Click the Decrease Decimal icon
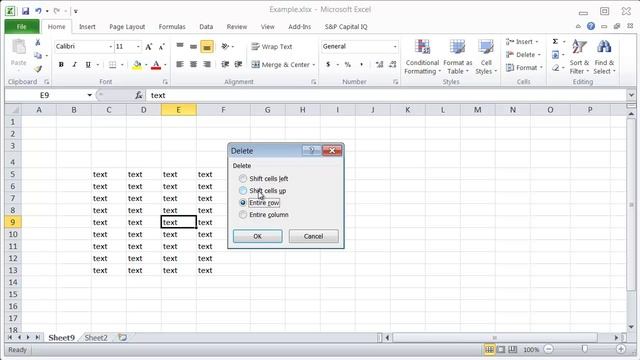 pos(393,64)
